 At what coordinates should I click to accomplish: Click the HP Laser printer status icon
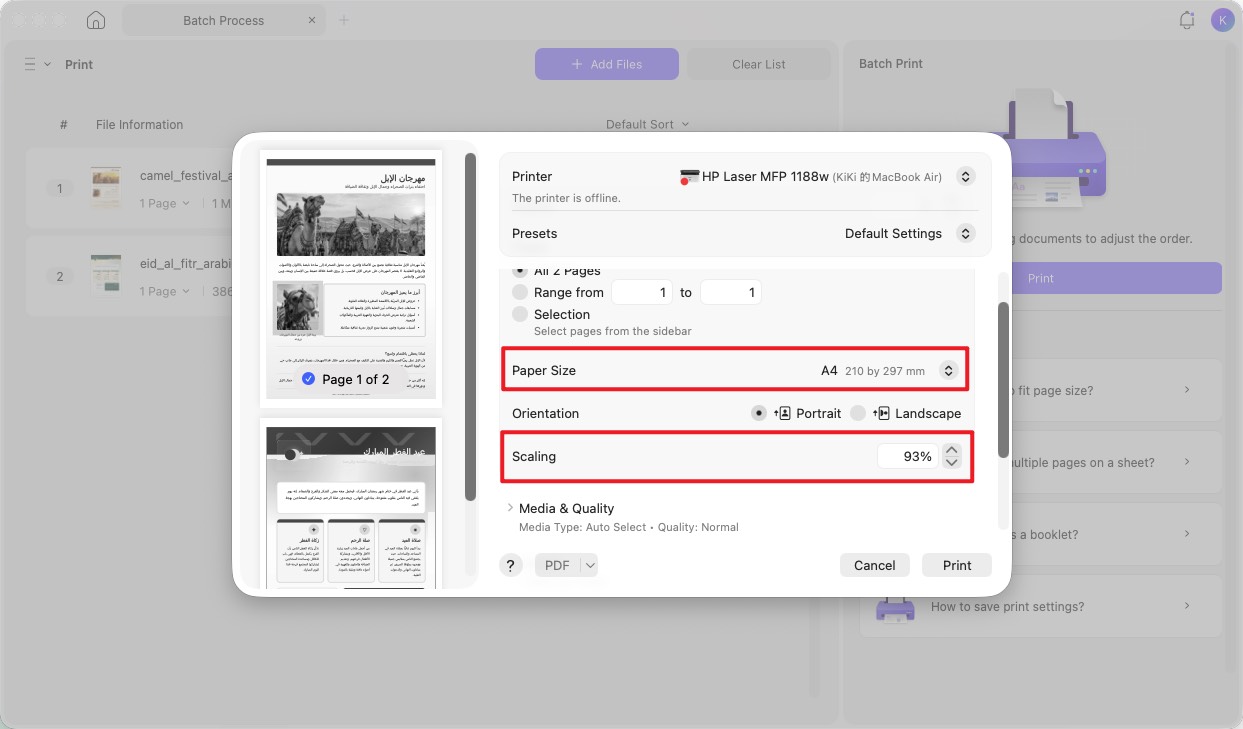[x=688, y=177]
